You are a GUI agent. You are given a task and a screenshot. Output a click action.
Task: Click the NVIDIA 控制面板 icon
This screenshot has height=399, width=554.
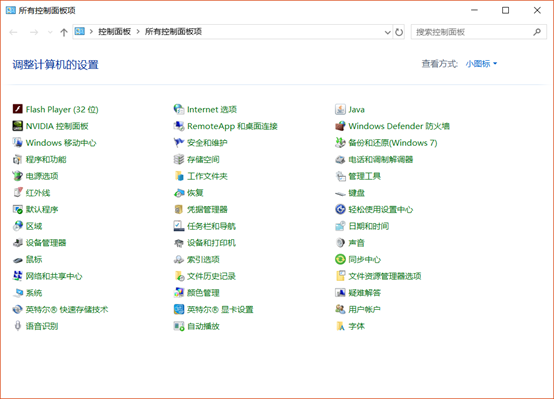pyautogui.click(x=18, y=126)
